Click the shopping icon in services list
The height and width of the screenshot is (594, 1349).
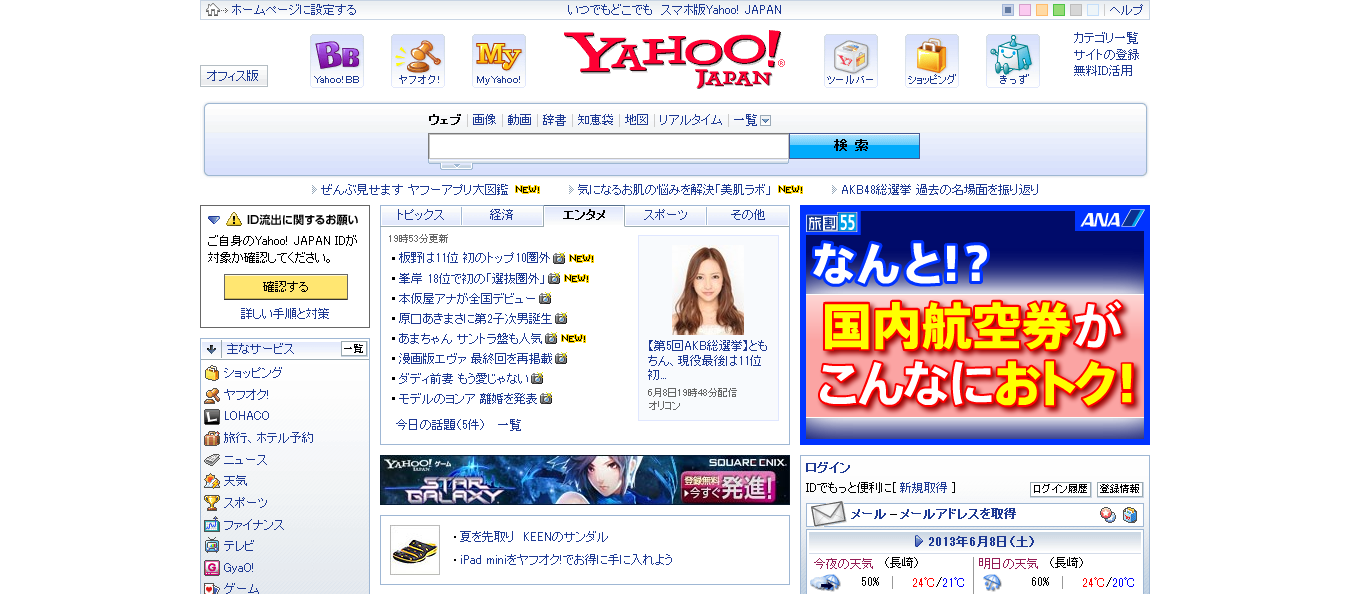212,373
